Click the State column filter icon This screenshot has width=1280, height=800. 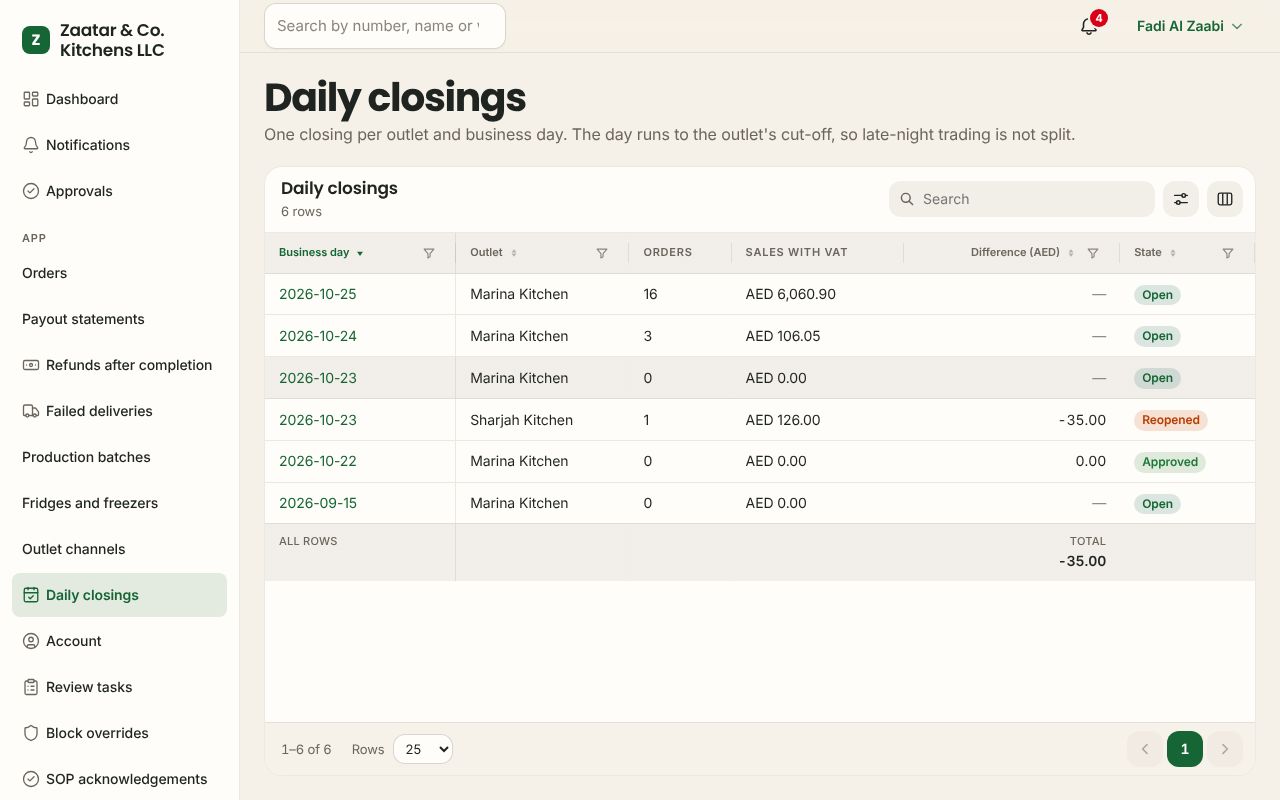[x=1228, y=253]
